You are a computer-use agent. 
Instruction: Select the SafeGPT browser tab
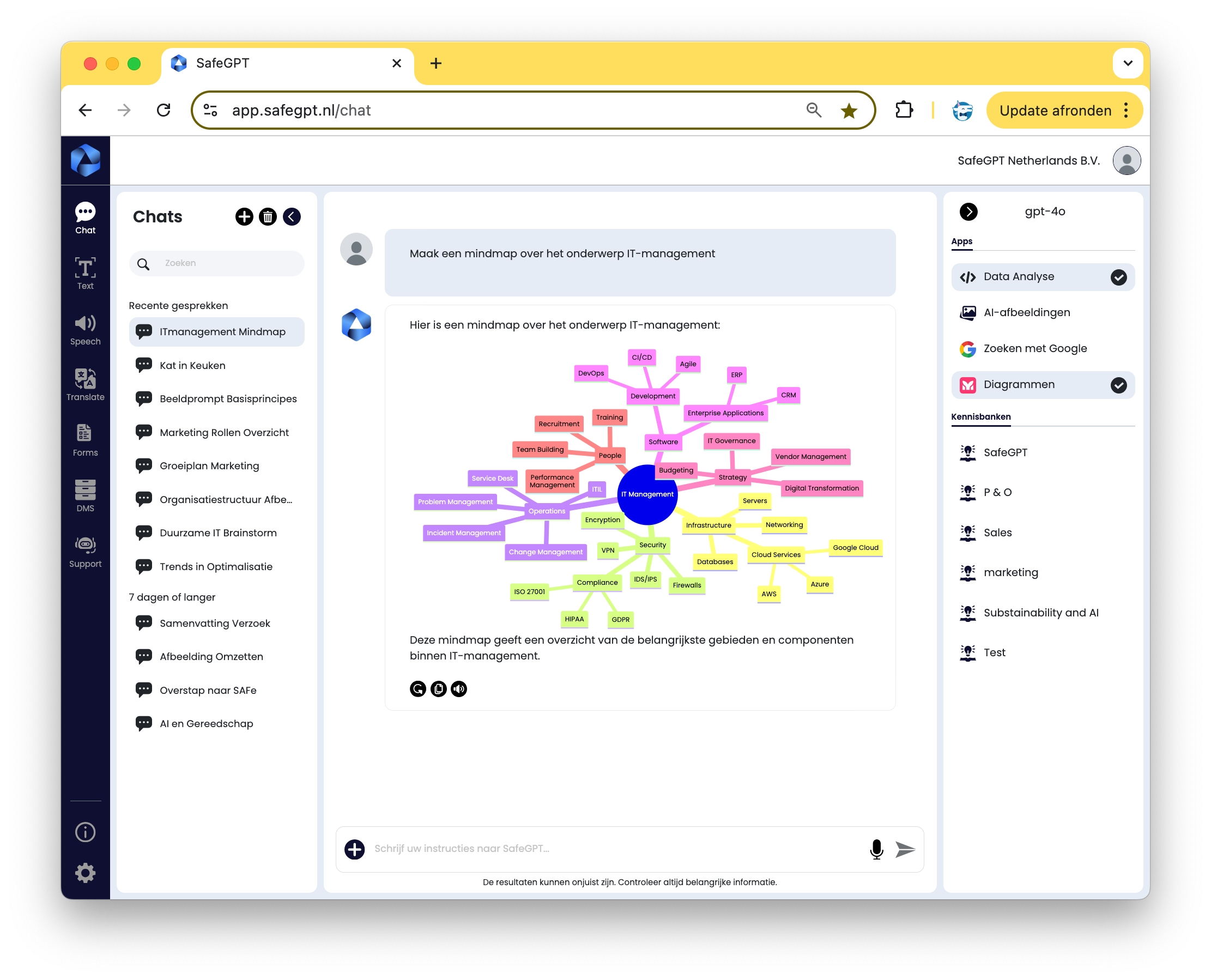(x=288, y=63)
